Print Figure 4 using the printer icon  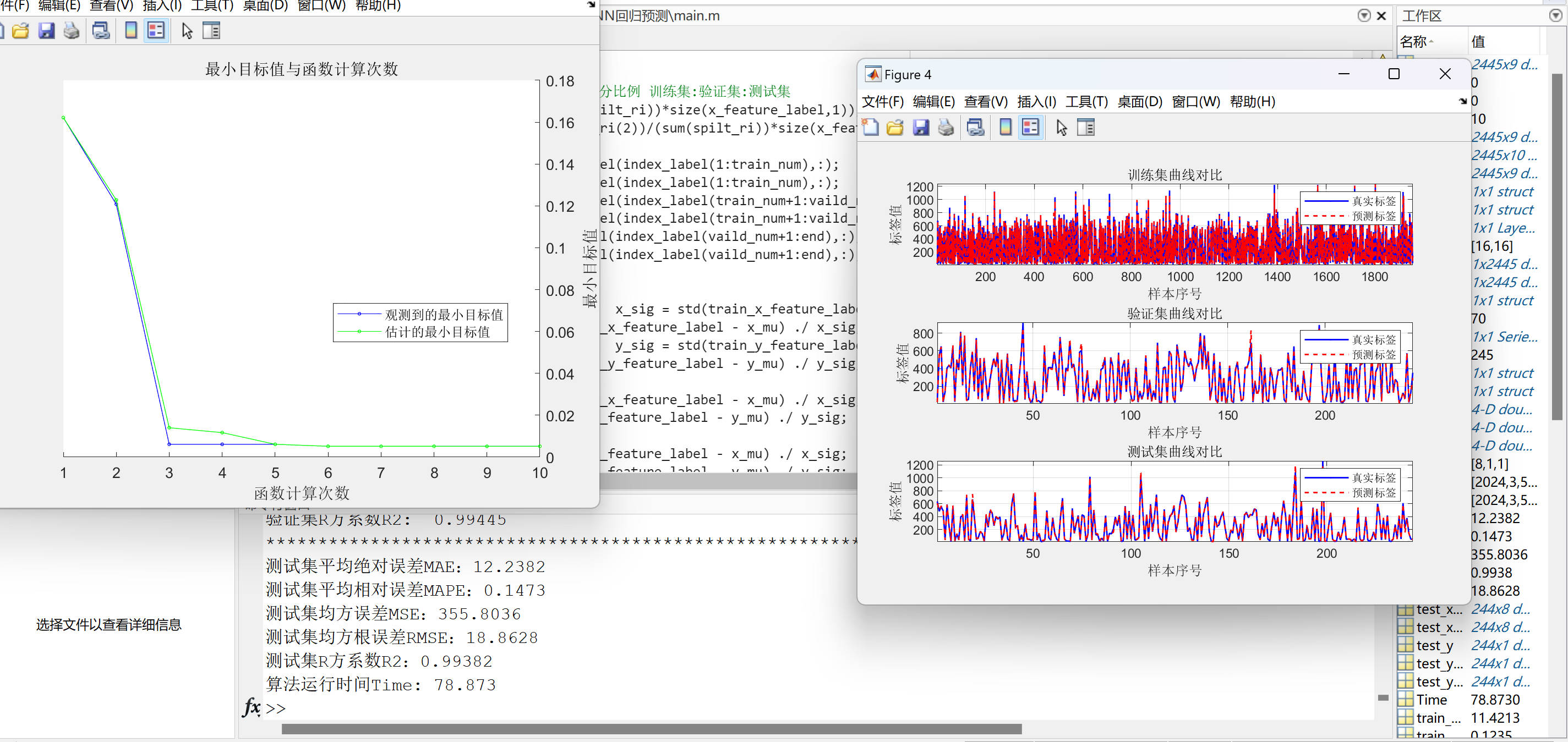tap(946, 127)
